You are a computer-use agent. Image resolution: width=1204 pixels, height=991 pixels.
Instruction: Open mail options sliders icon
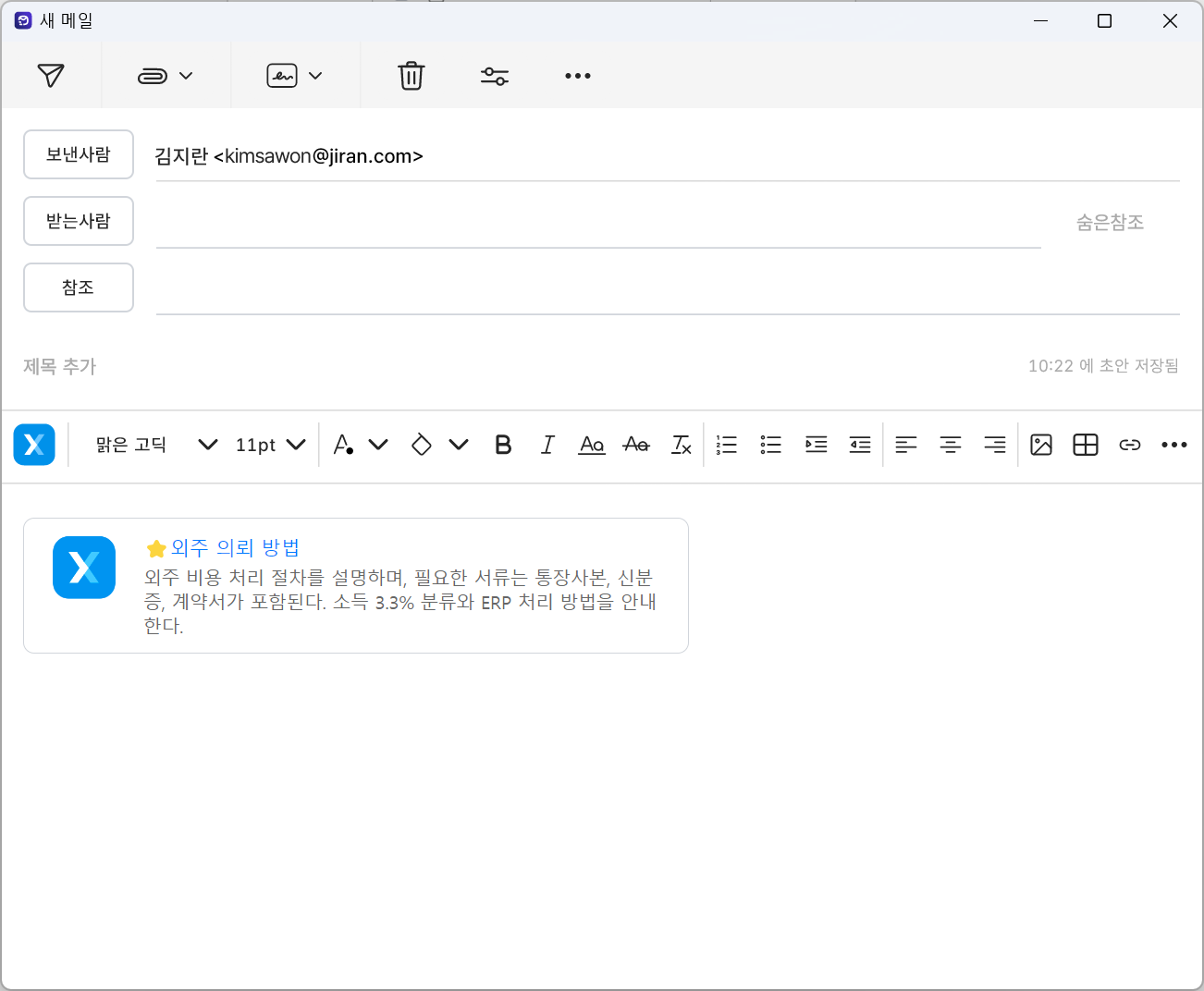pyautogui.click(x=495, y=76)
